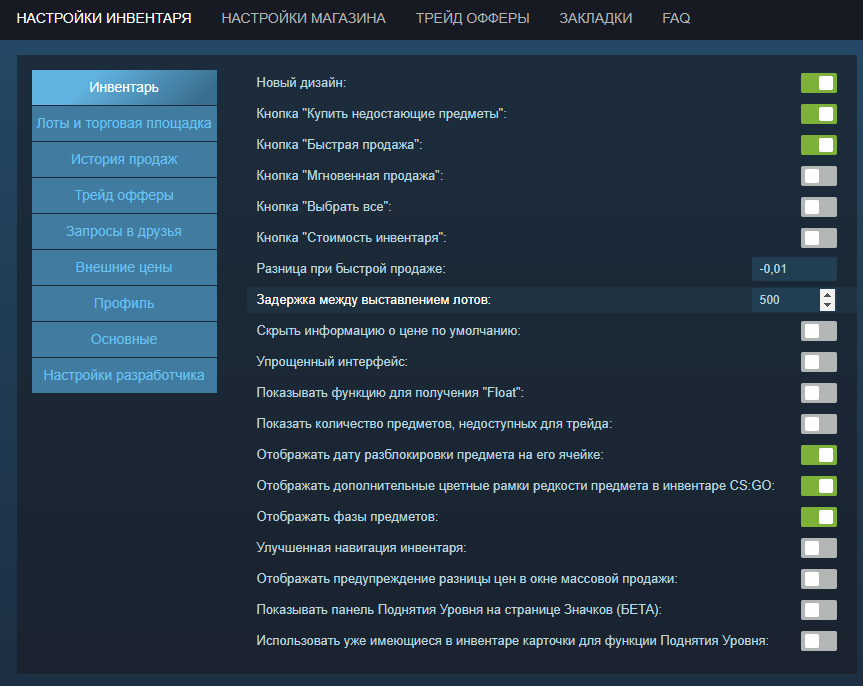The image size is (863, 686).
Task: Enable the Level Up panel on badges page
Action: coord(819,610)
